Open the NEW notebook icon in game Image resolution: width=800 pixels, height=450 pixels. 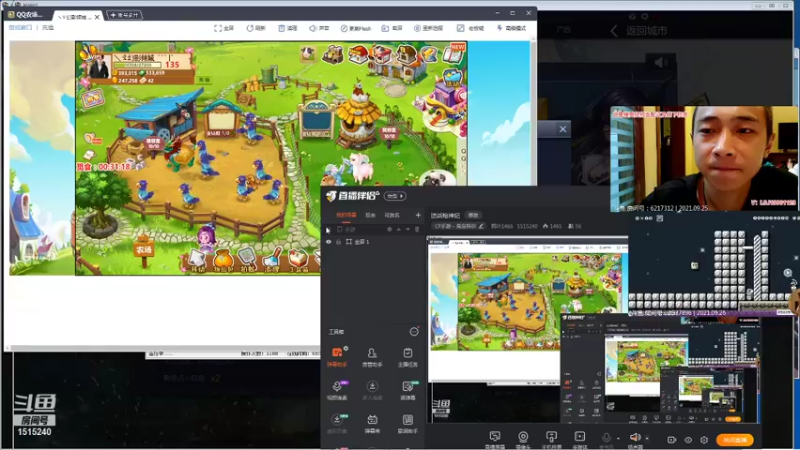(454, 53)
